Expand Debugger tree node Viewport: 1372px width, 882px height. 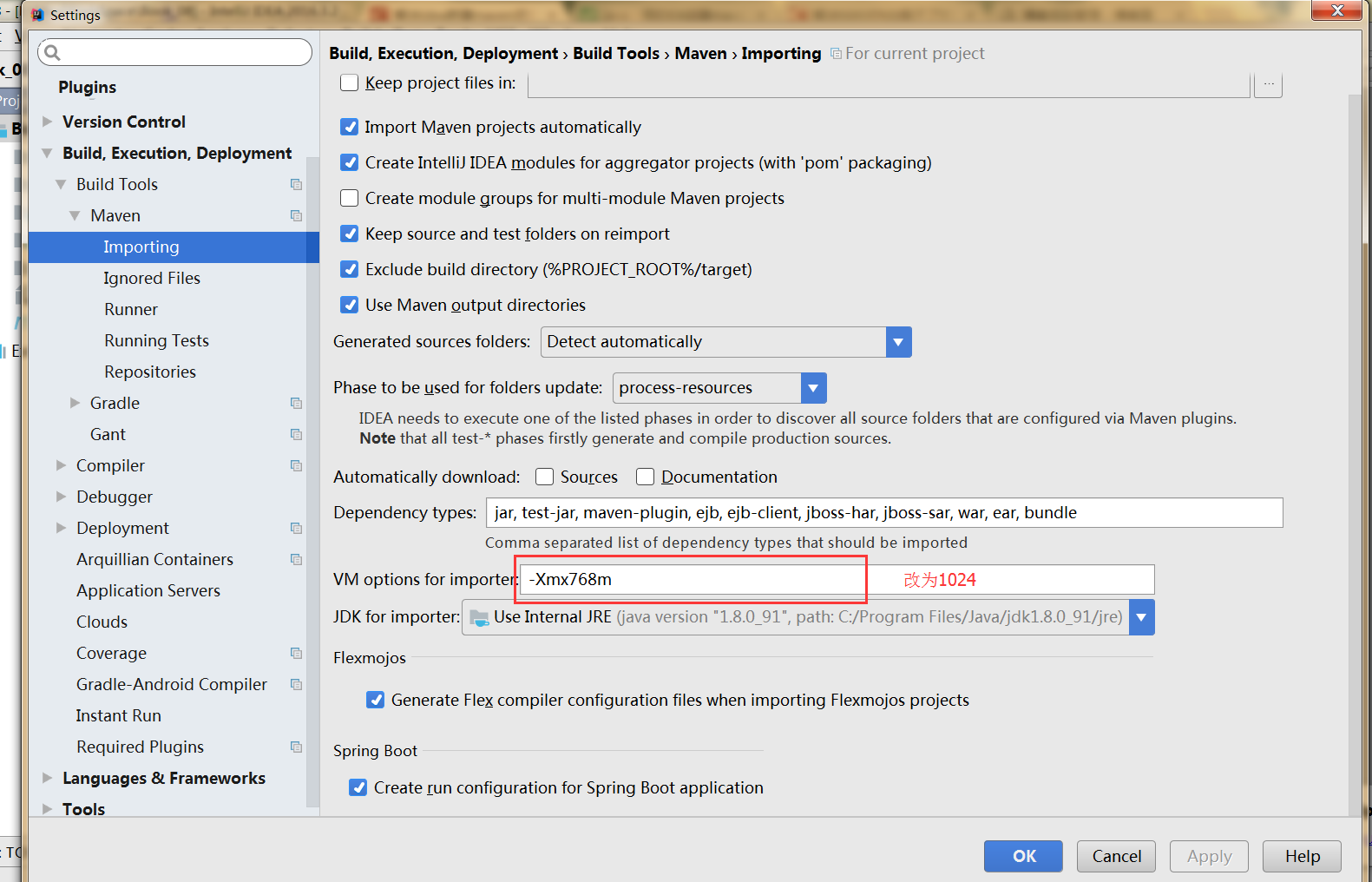click(61, 497)
